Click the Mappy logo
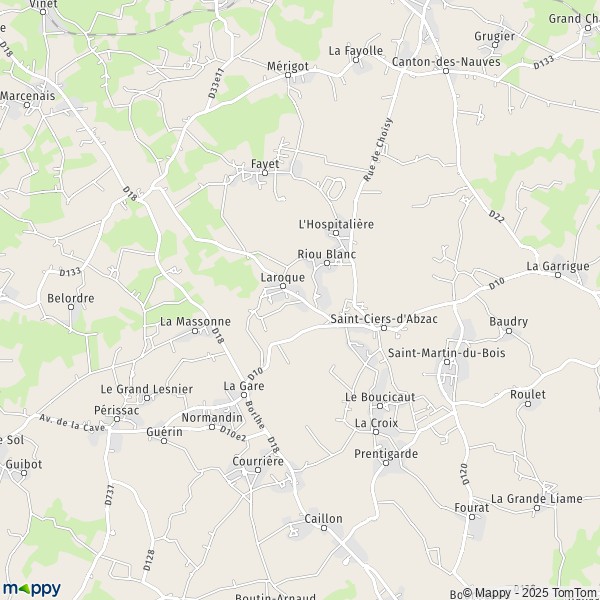The image size is (600, 600). point(32,589)
